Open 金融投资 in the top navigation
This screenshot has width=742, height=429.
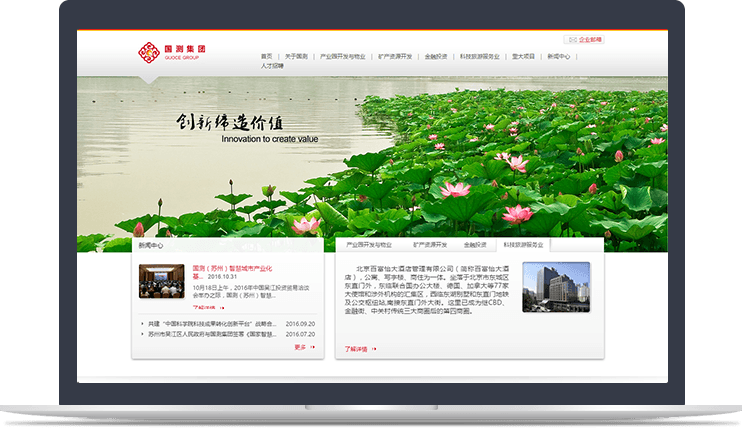pos(436,56)
